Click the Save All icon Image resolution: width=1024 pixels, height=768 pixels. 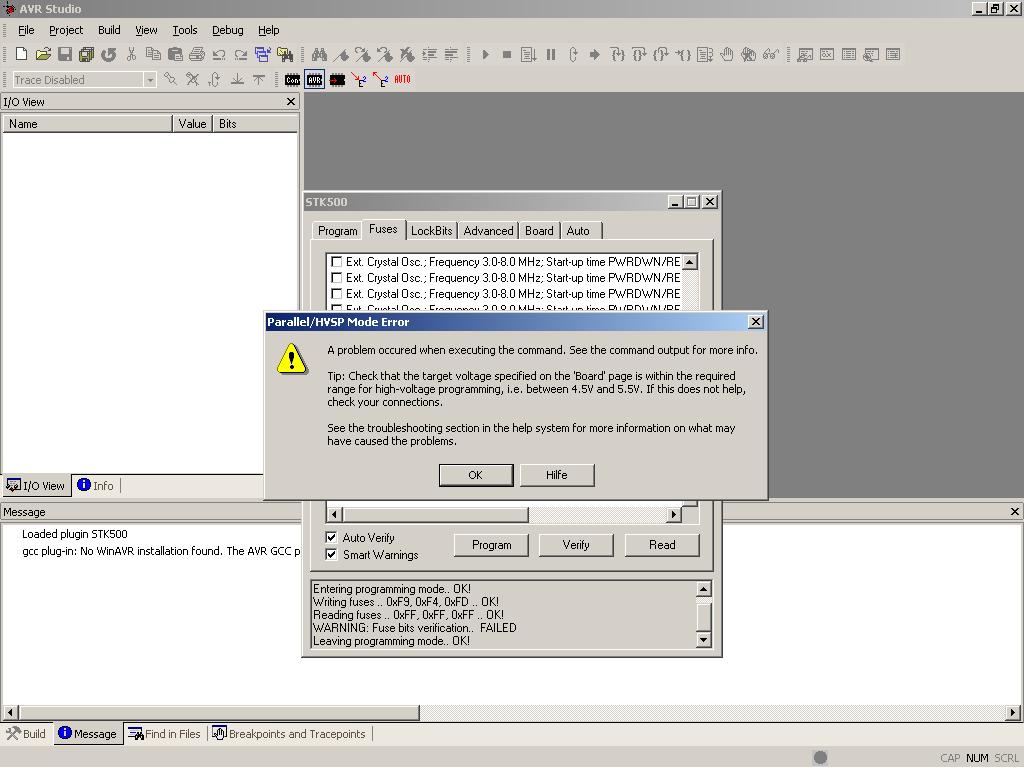pos(86,54)
